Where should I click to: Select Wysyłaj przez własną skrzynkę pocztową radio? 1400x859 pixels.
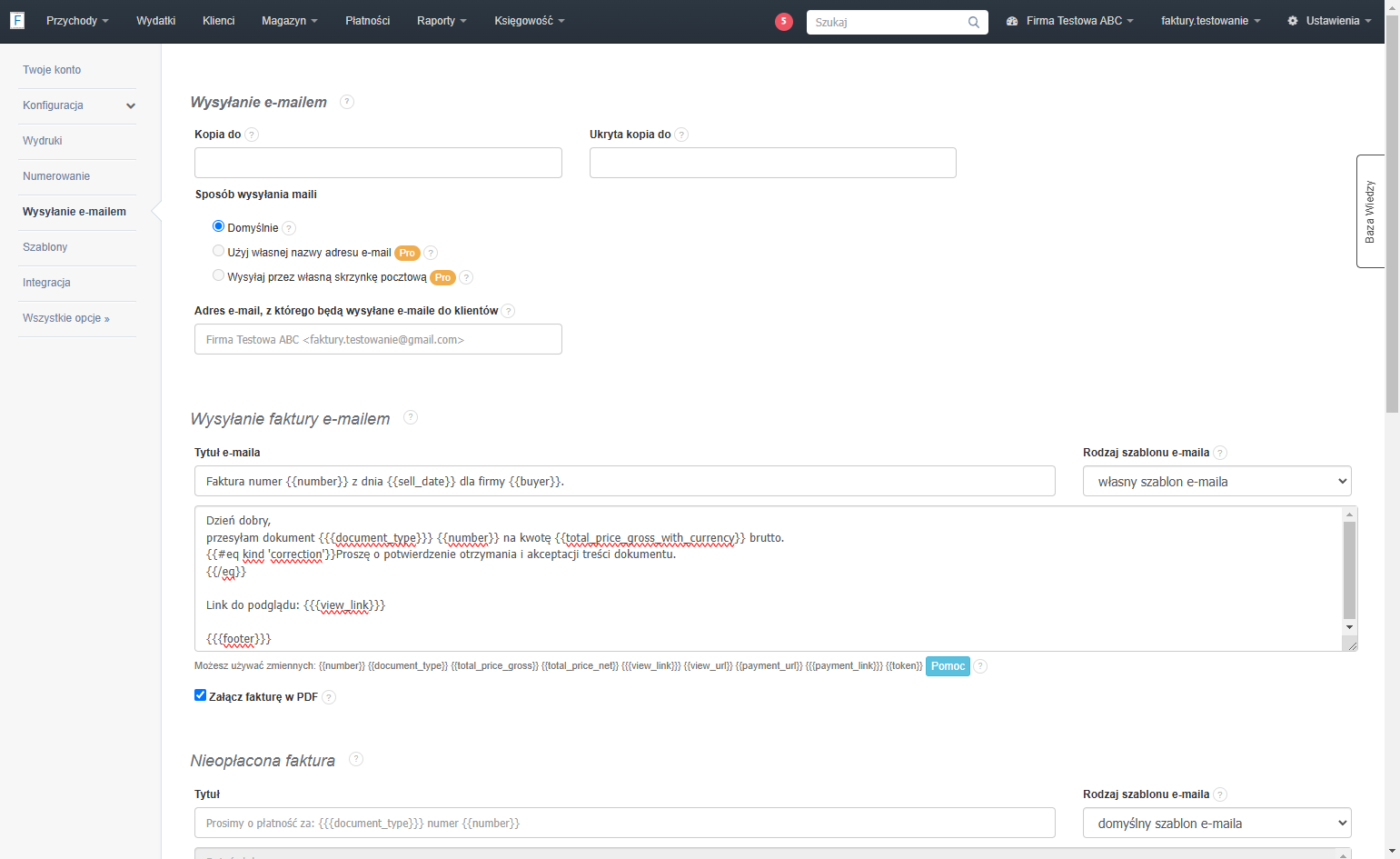218,275
